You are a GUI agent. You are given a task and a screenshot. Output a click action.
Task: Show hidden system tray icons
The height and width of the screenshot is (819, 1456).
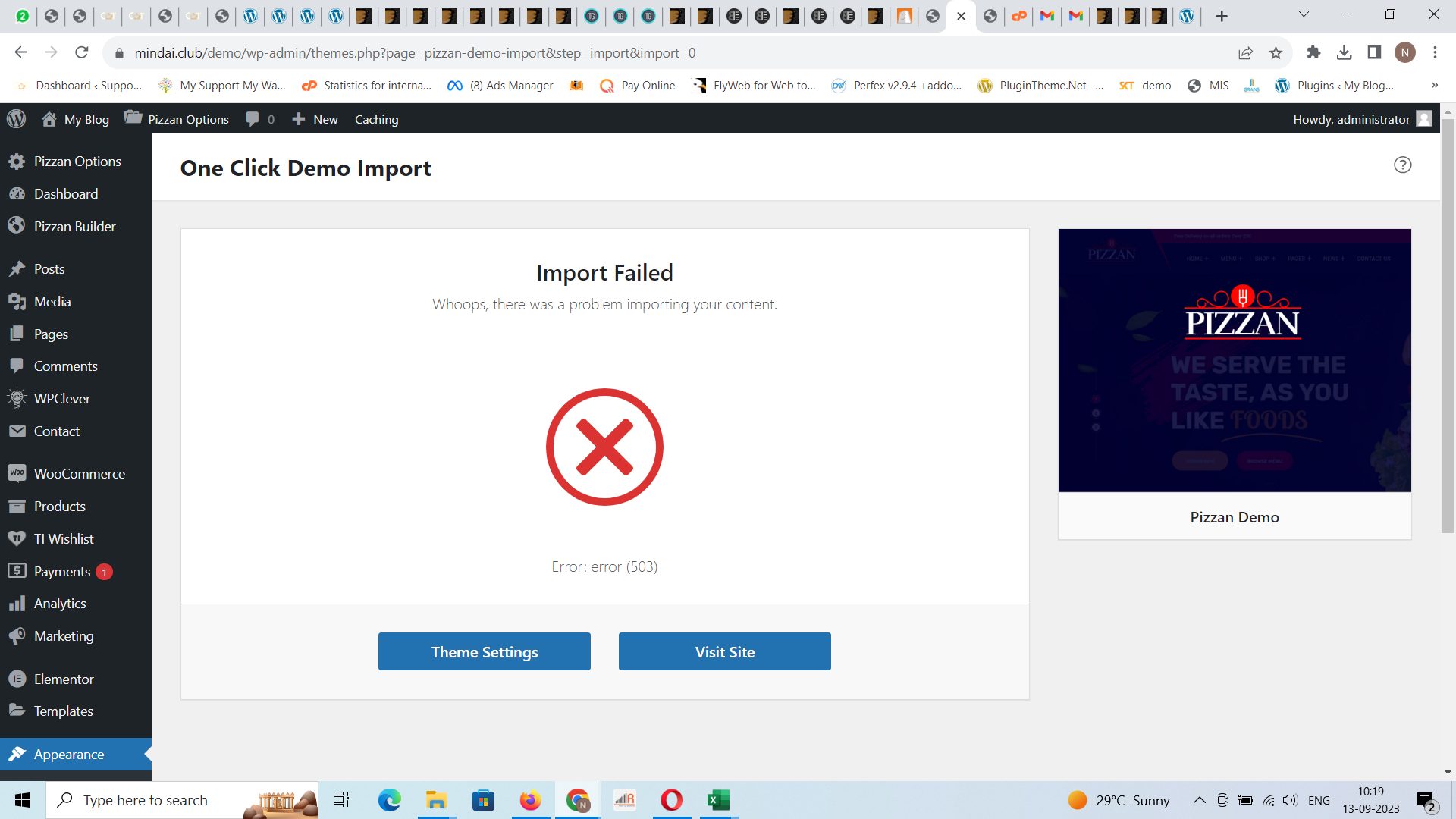pyautogui.click(x=1199, y=800)
